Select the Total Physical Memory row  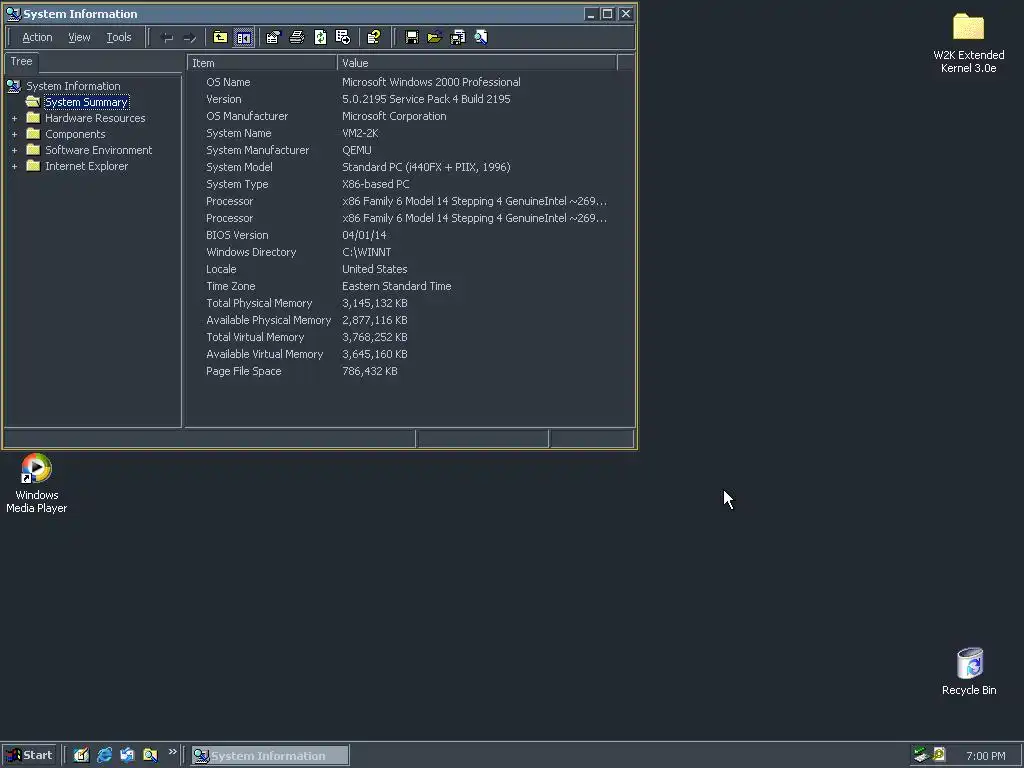[x=410, y=303]
